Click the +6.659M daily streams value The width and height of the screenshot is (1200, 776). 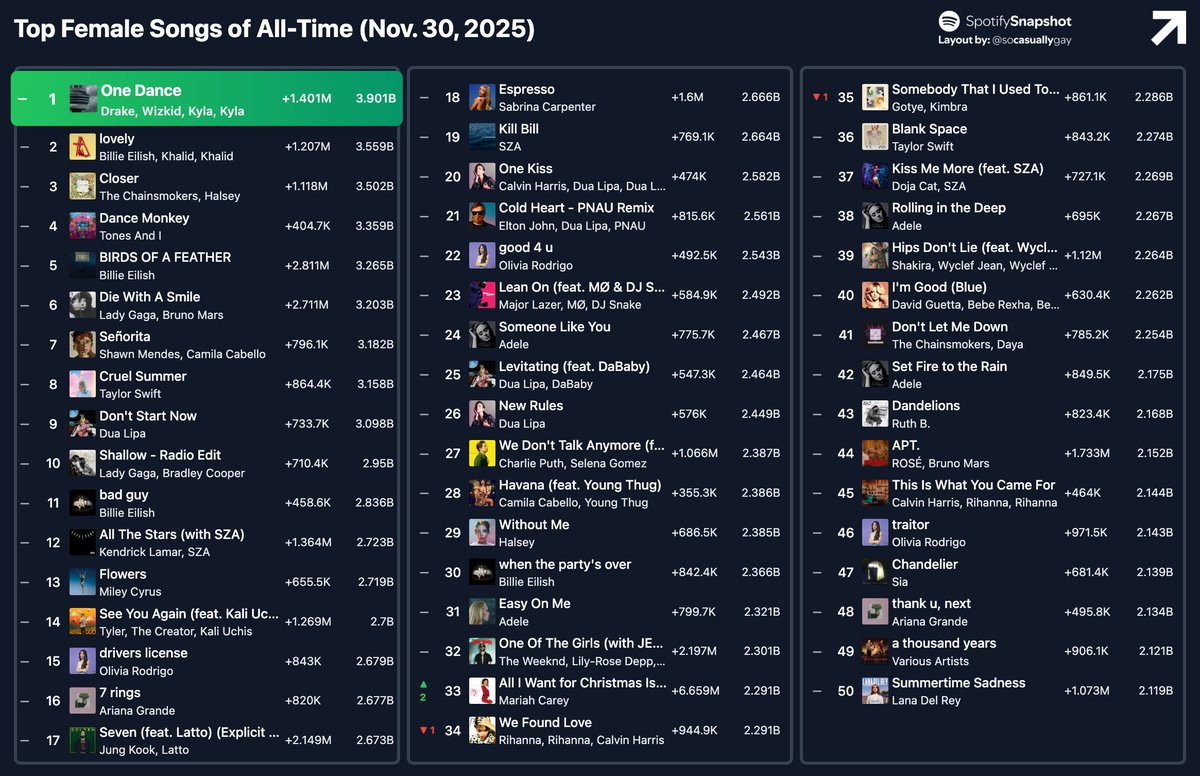[x=694, y=690]
